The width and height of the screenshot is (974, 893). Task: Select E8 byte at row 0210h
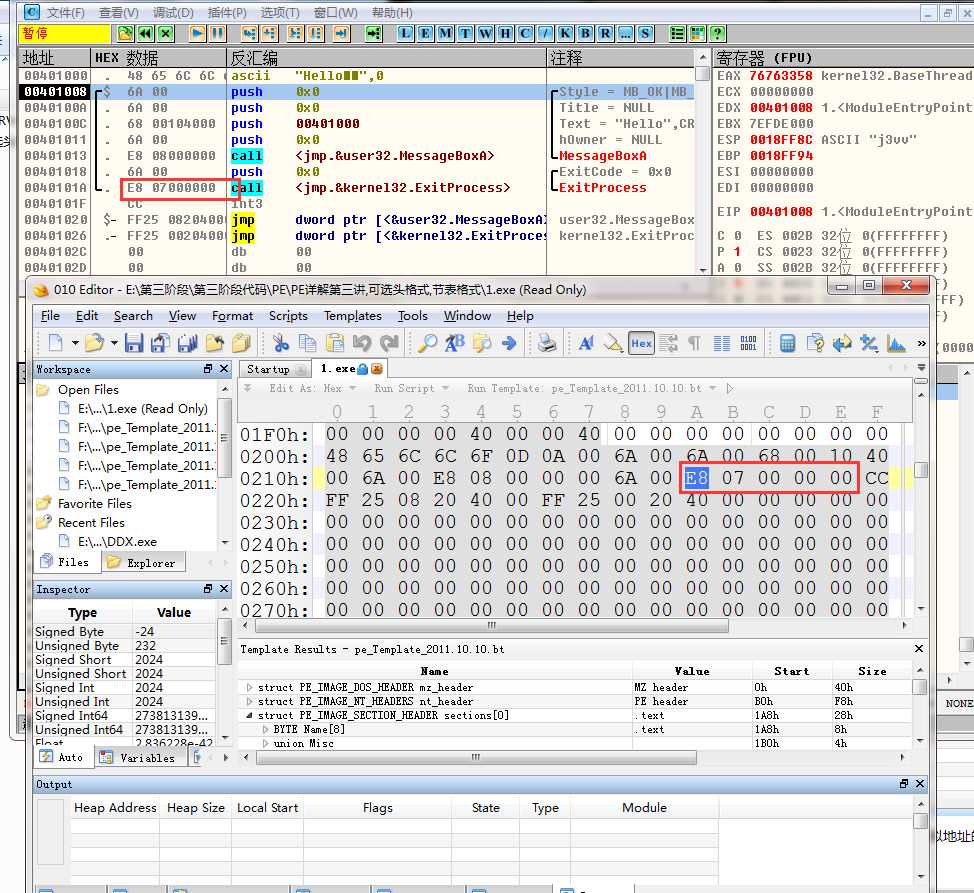(696, 478)
